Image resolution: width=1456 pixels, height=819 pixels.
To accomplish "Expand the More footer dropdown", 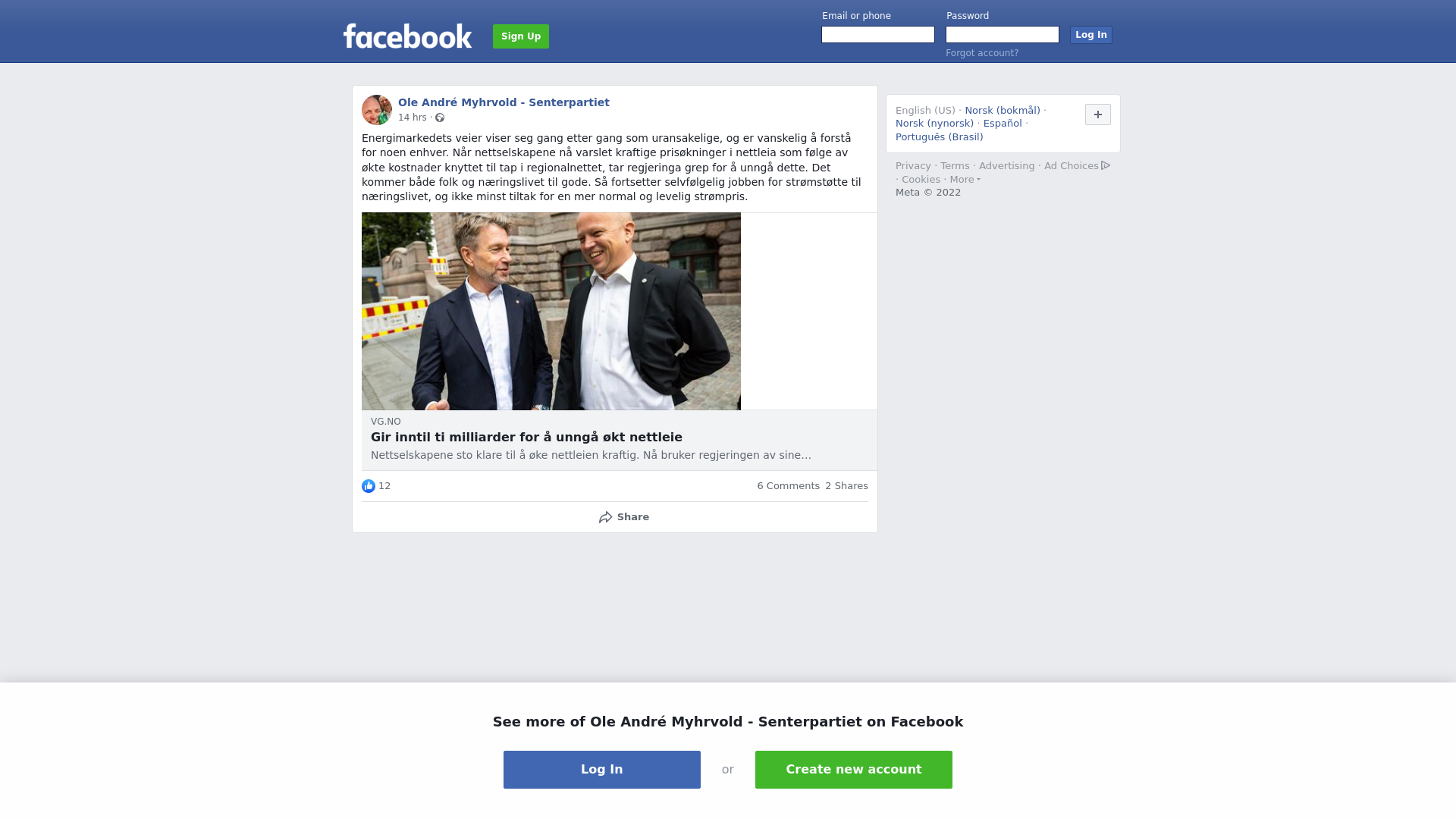I will click(x=965, y=180).
